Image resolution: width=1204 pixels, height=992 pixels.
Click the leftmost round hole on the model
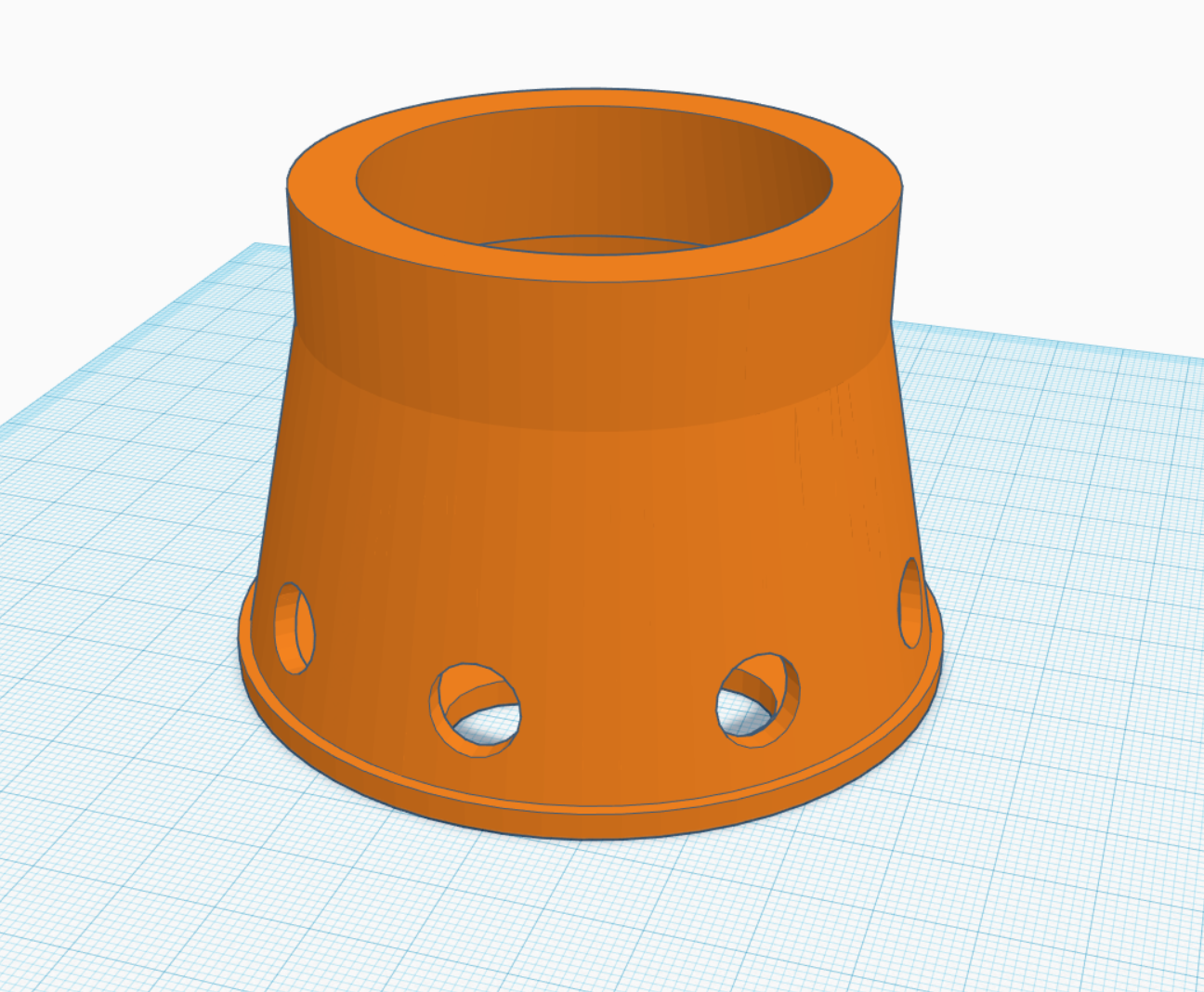coord(294,628)
